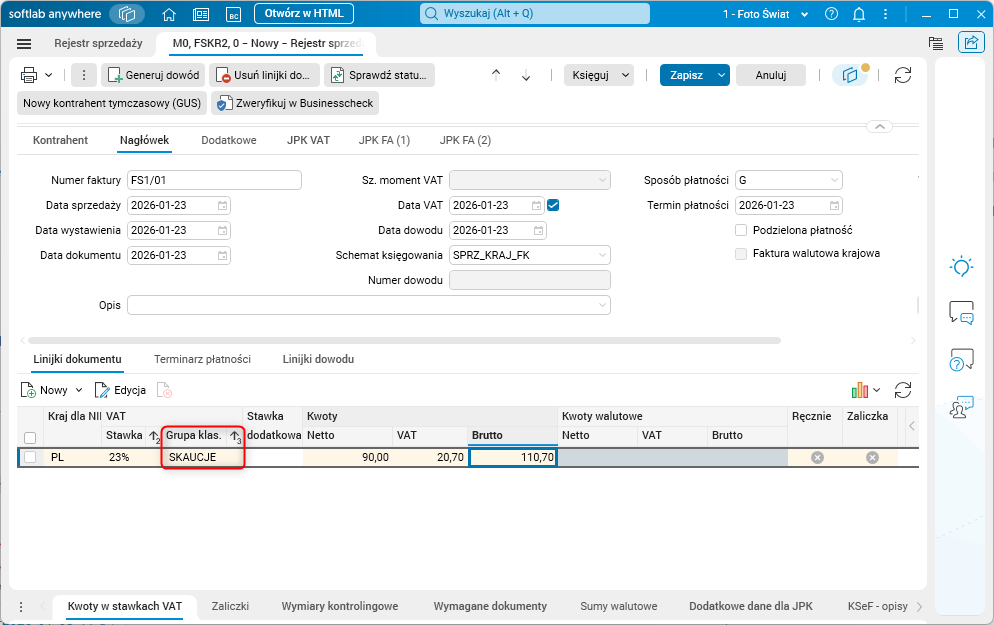Image resolution: width=994 pixels, height=625 pixels.
Task: Expand the Opis dropdown
Action: 602,305
